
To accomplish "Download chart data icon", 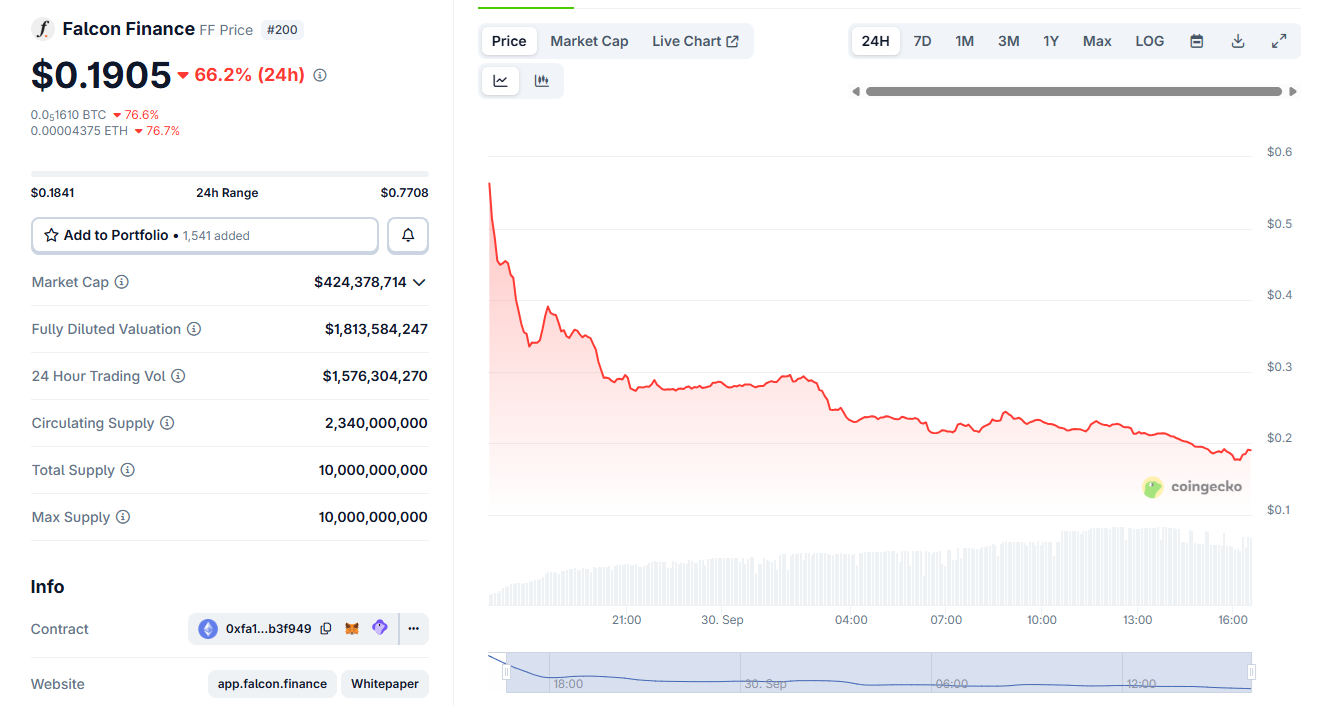I will click(1238, 41).
